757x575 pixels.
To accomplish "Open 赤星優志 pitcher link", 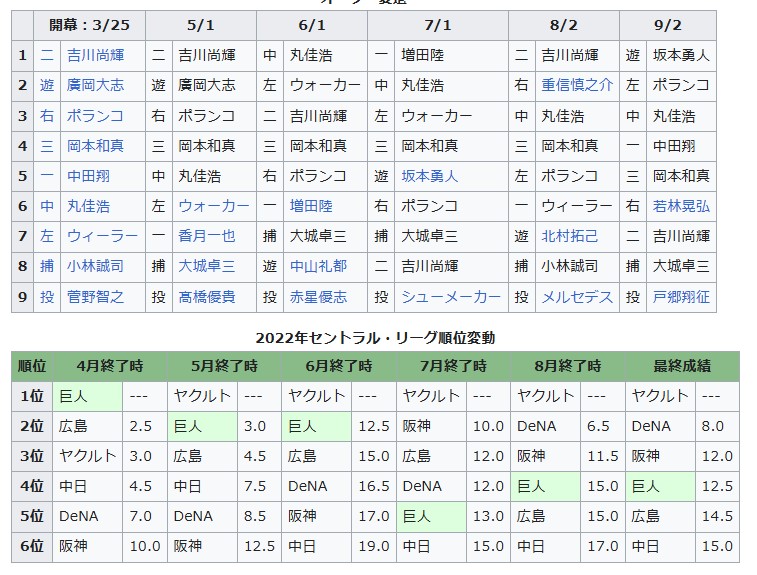I will click(x=318, y=296).
